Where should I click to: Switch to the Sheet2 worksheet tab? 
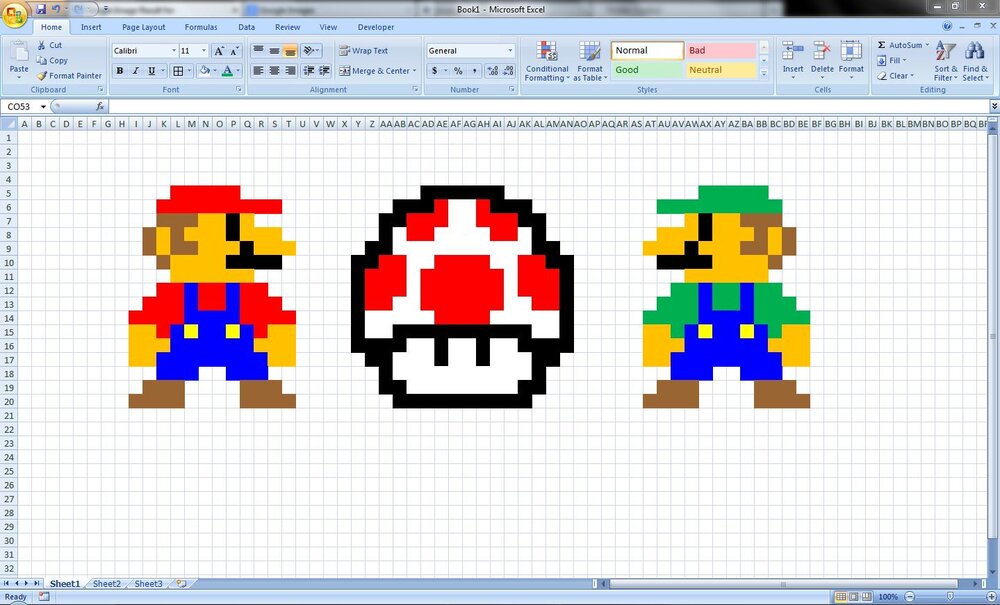(x=107, y=583)
